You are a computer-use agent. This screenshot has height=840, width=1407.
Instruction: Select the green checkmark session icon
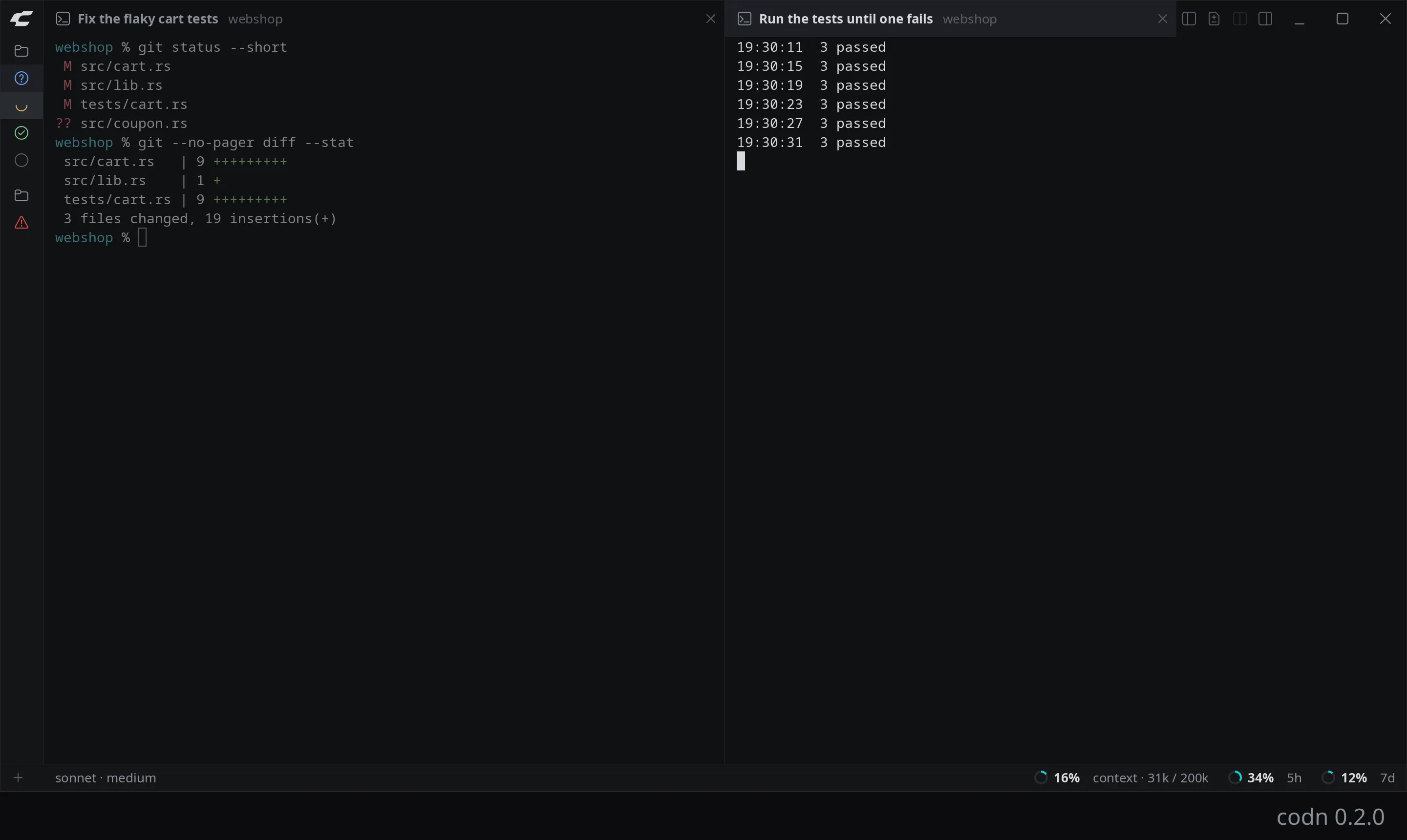click(x=21, y=133)
